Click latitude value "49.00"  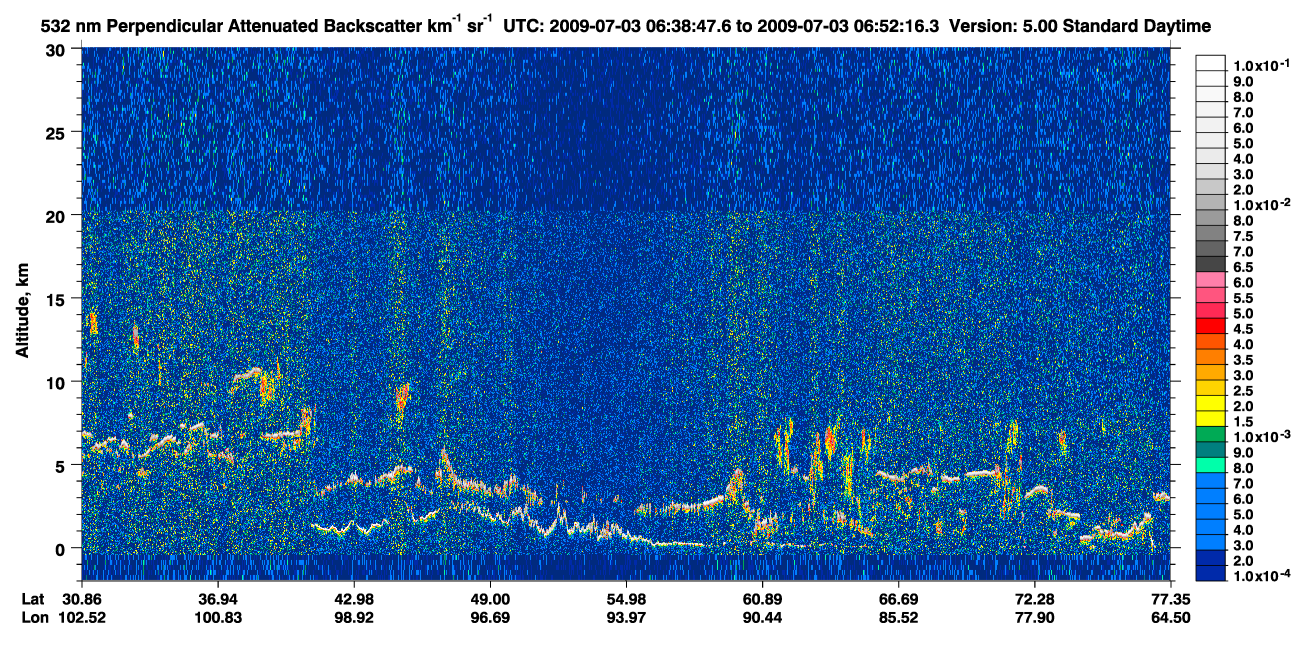click(490, 599)
